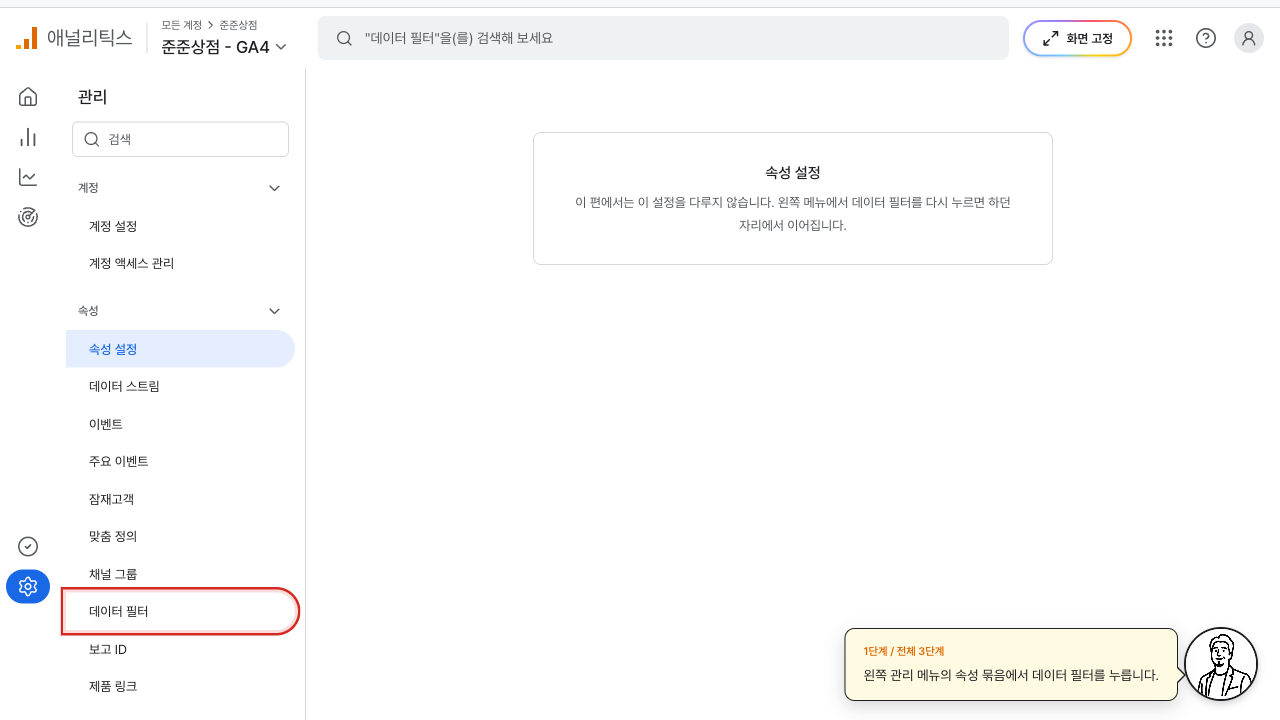Viewport: 1280px width, 720px height.
Task: Open the Explore line-chart icon
Action: pyautogui.click(x=28, y=177)
